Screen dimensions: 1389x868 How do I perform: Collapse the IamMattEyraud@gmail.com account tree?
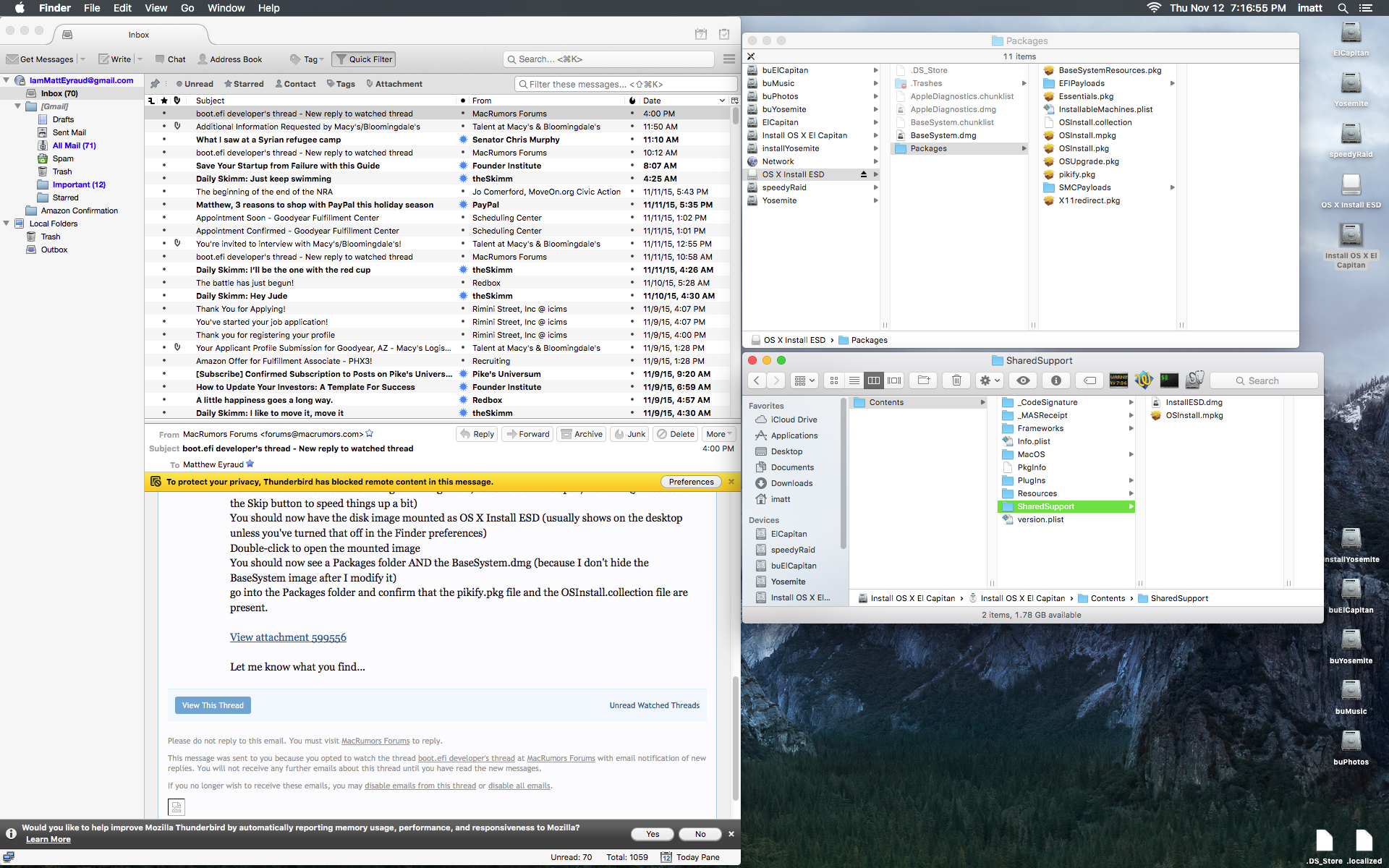pyautogui.click(x=7, y=80)
